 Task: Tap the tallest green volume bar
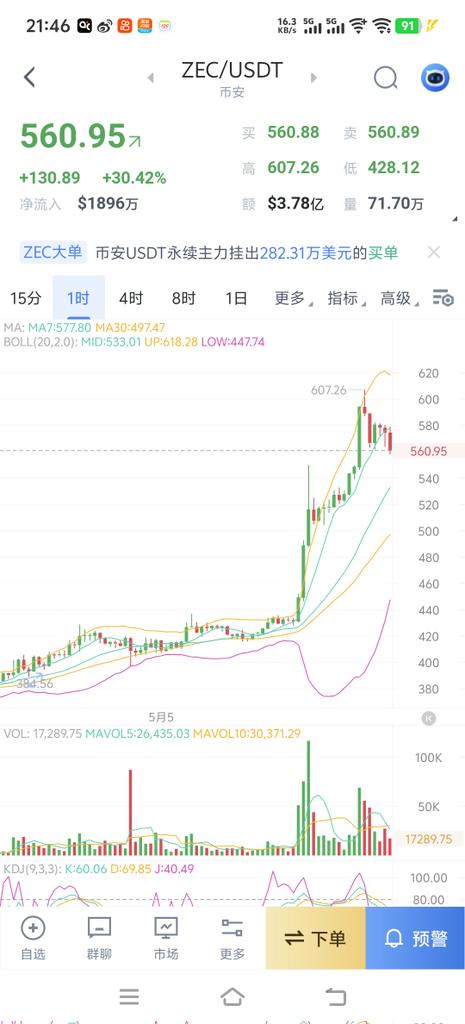pos(308,798)
